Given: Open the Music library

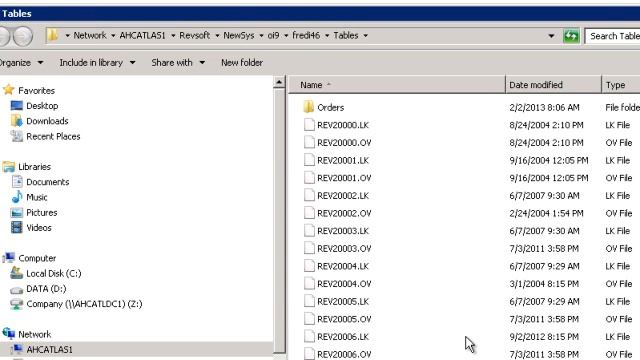Looking at the screenshot, I should click(x=37, y=197).
